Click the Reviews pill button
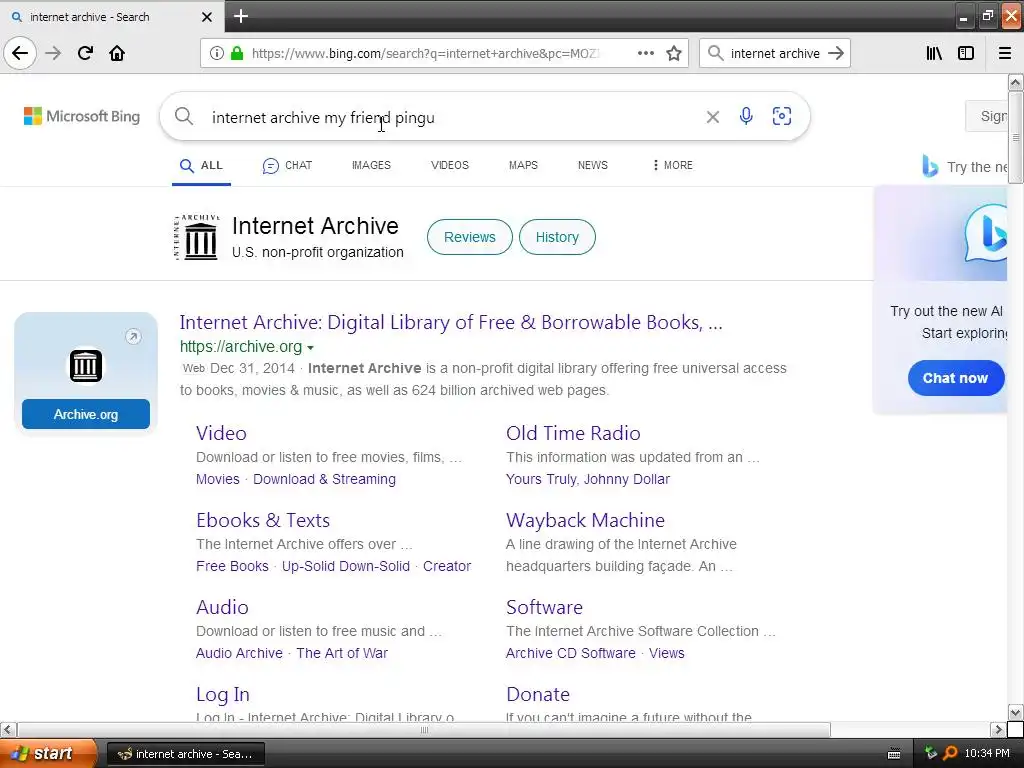1024x768 pixels. [x=470, y=237]
